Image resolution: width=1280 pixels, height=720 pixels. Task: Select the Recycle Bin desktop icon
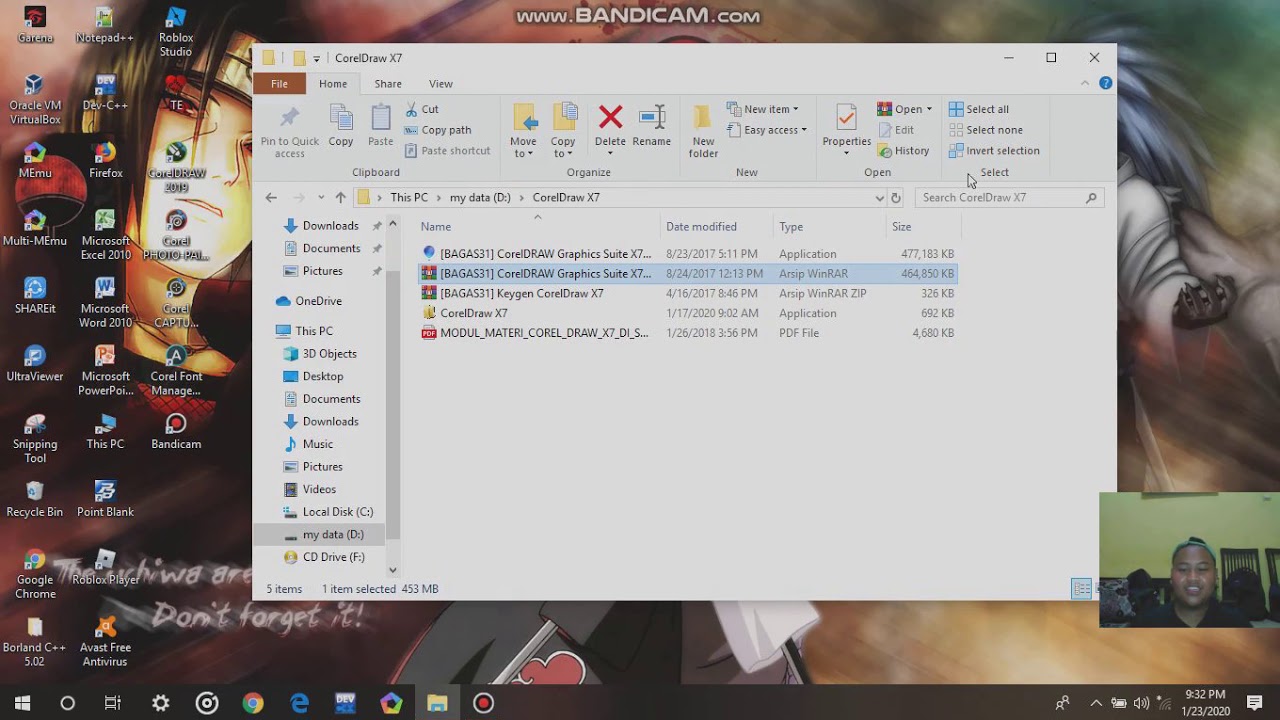35,500
